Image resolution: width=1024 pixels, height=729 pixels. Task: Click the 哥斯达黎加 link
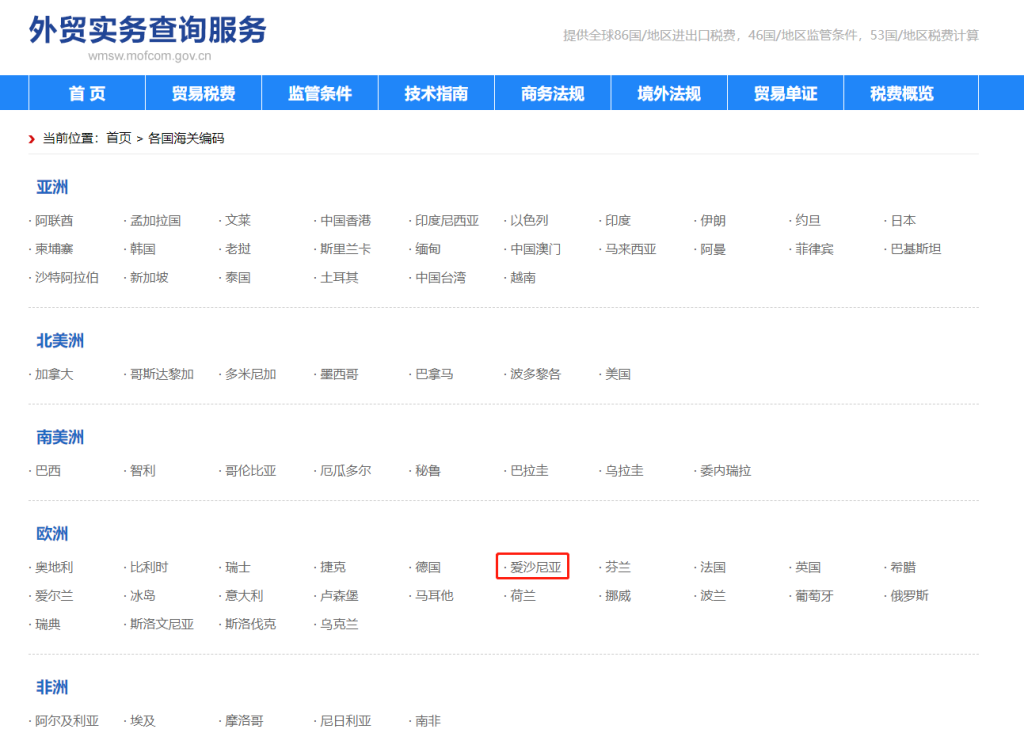tap(162, 374)
